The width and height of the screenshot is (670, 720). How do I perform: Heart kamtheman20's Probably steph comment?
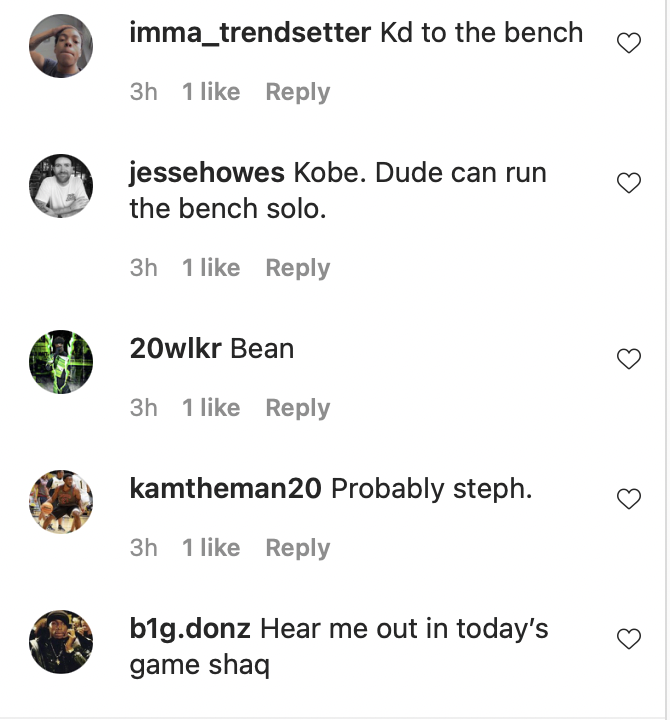tap(629, 499)
